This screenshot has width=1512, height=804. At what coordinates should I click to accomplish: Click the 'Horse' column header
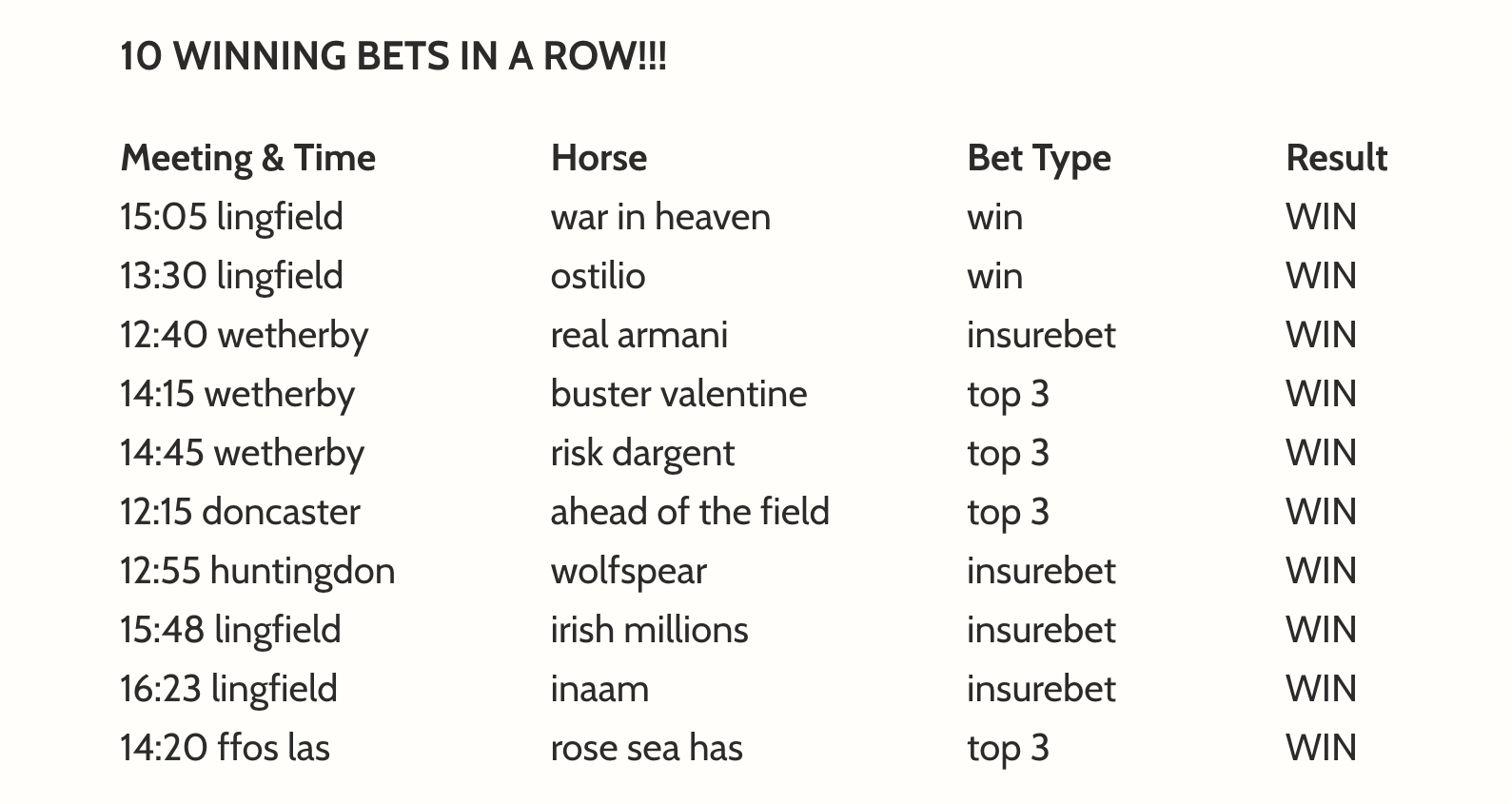click(599, 158)
